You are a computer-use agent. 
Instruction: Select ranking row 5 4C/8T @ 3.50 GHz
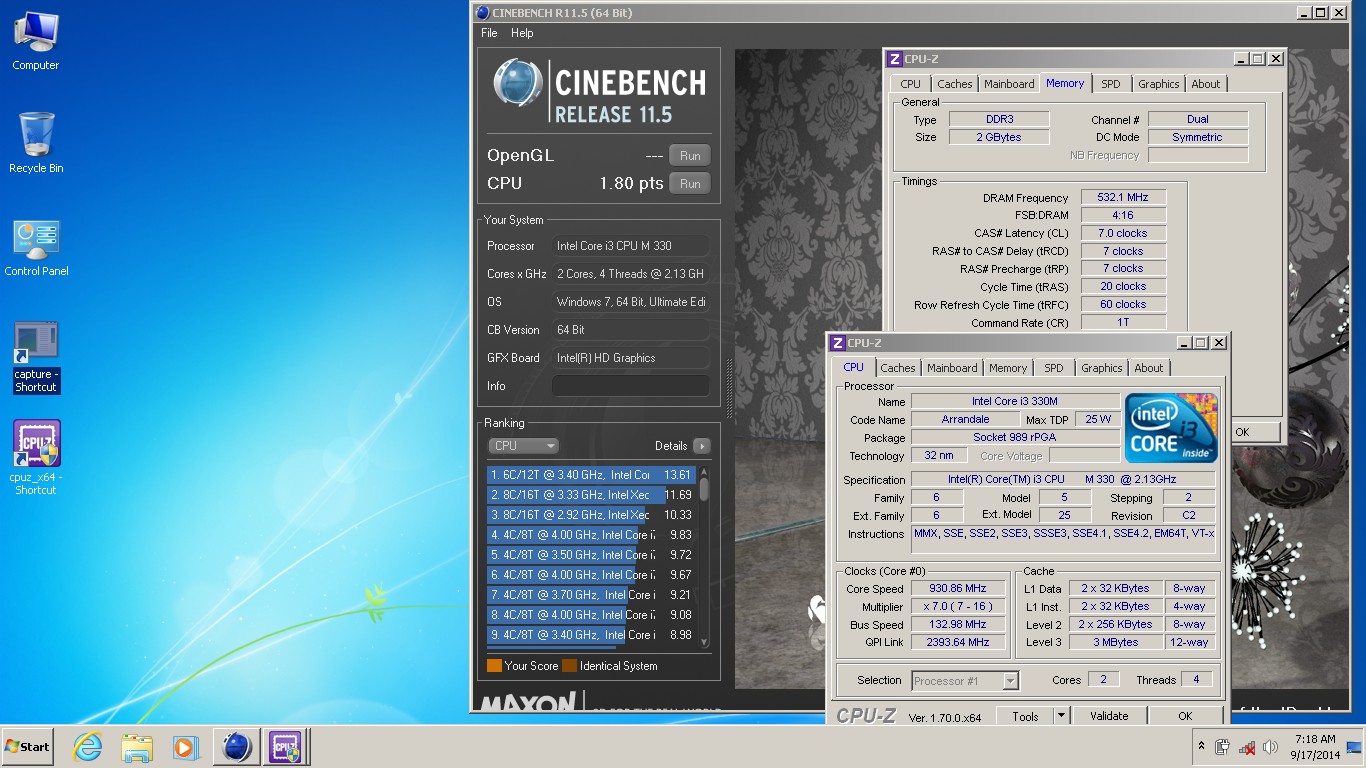pos(591,555)
